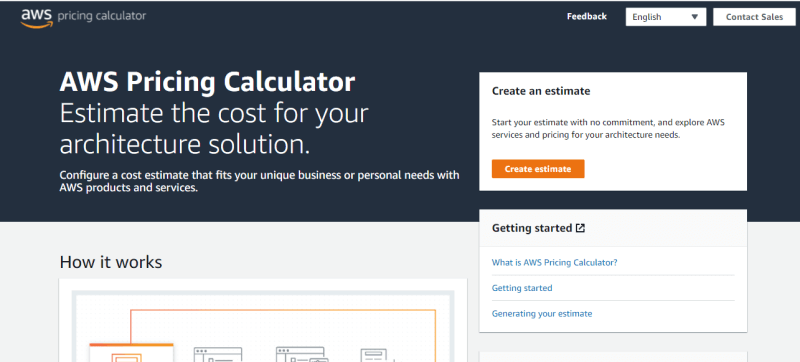
Task: Click the third overlapping windows diagram icon
Action: coord(302,354)
